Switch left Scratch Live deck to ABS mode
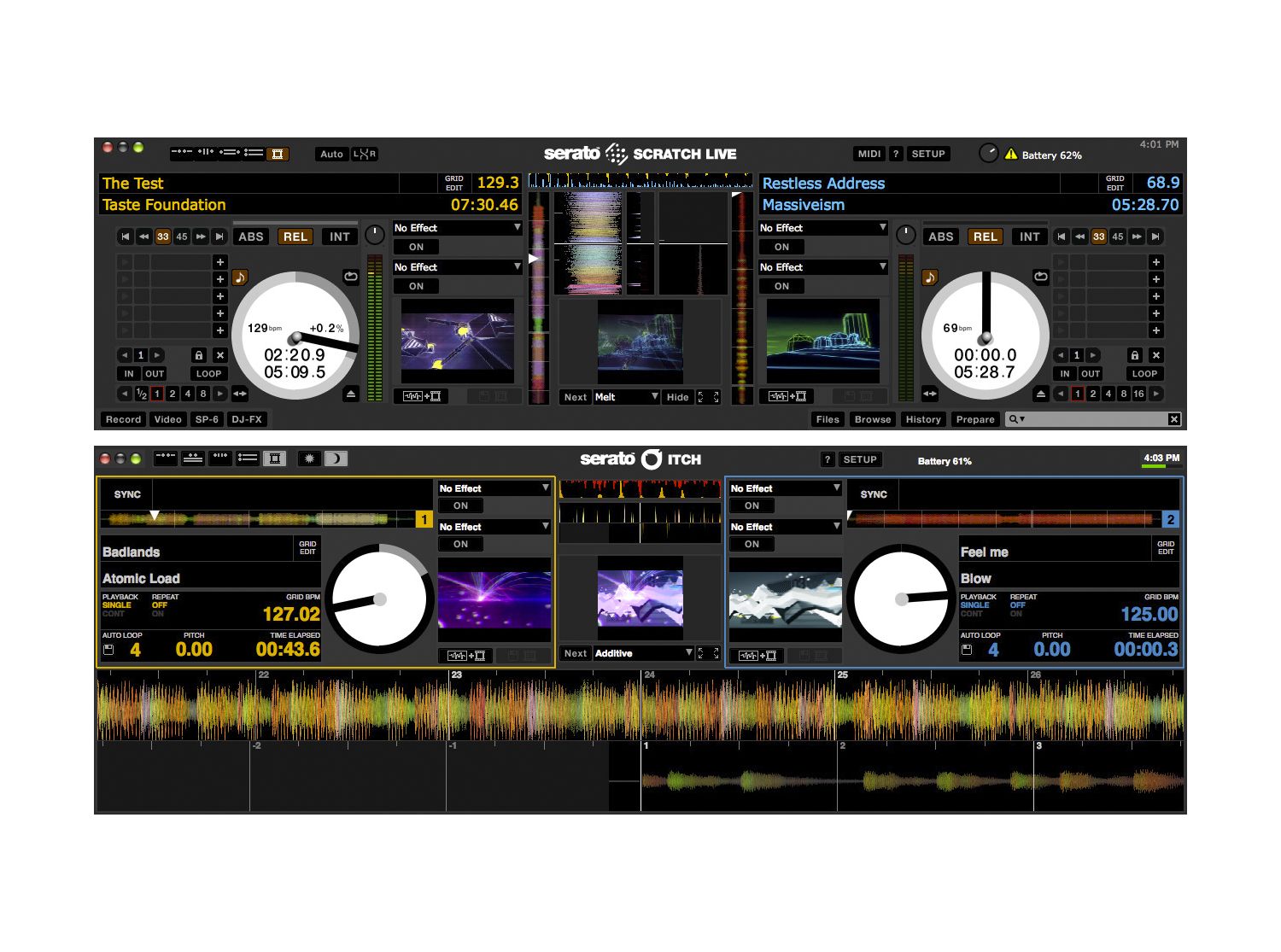Viewport: 1281px width, 952px height. (251, 237)
